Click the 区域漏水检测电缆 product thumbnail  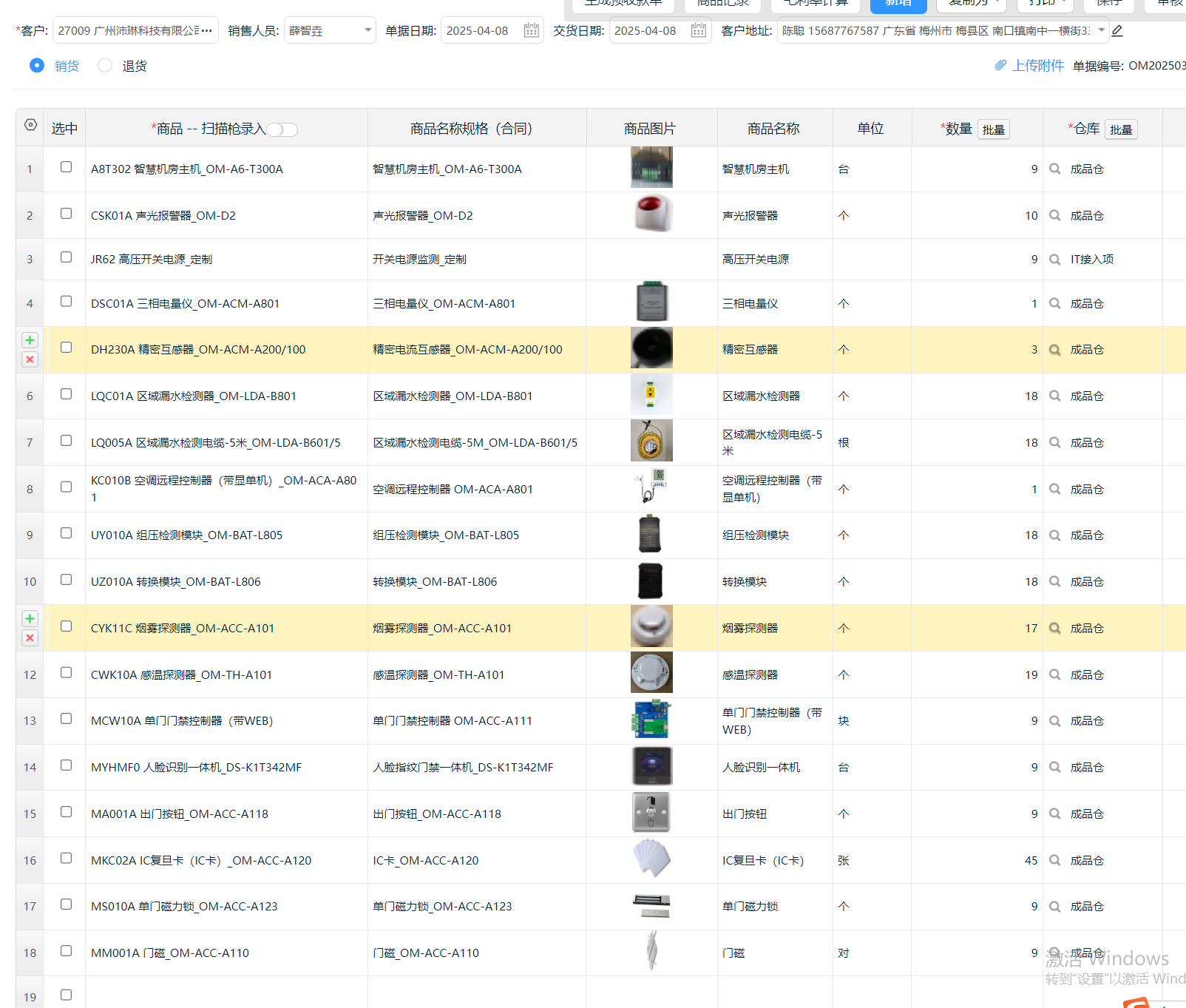pos(651,441)
